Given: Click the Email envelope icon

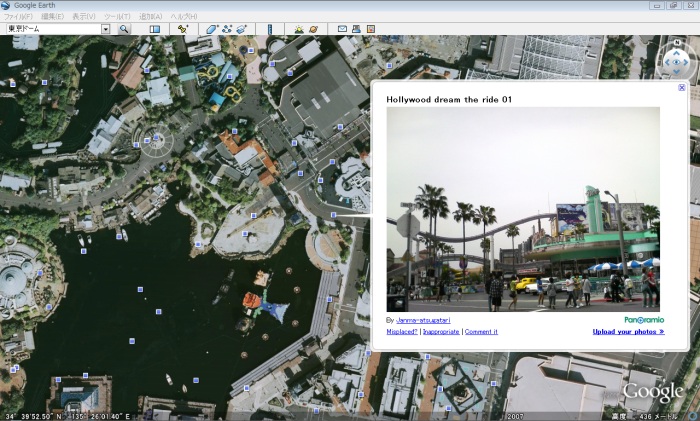Looking at the screenshot, I should point(342,29).
